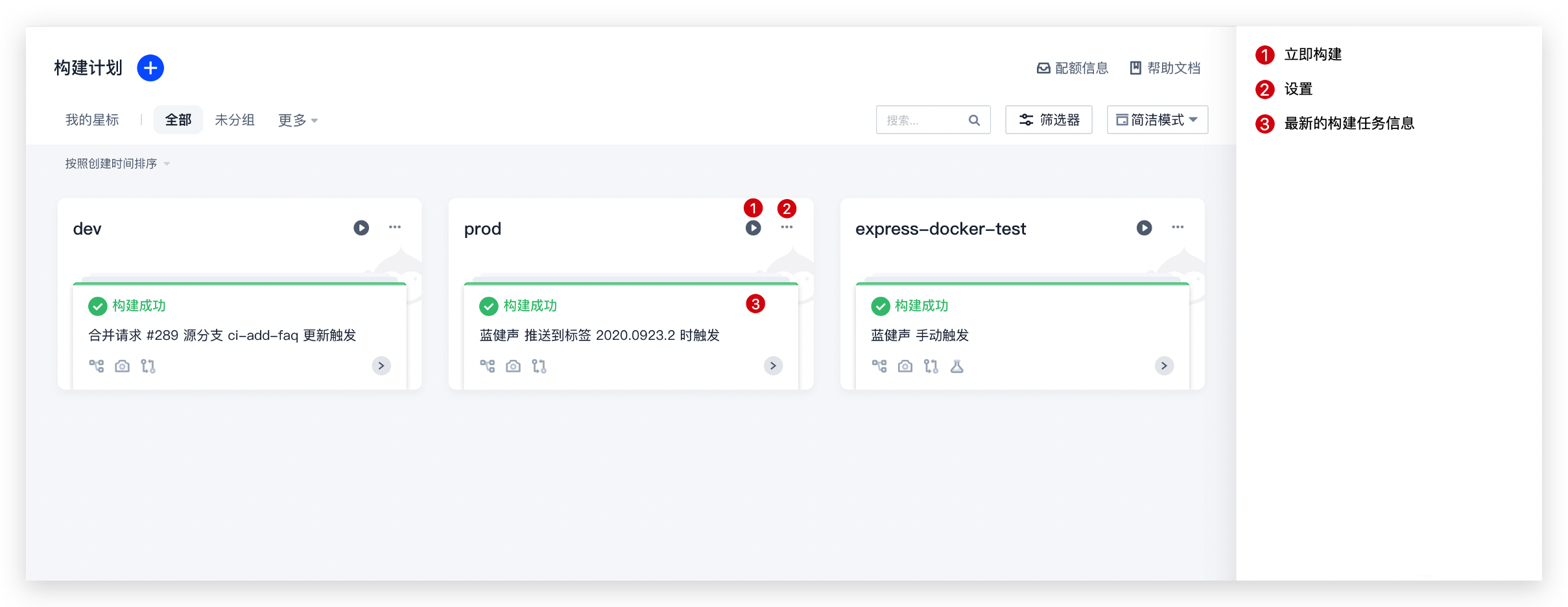Click the pipeline icon on prod card
This screenshot has height=607, width=1568.
pyautogui.click(x=488, y=366)
